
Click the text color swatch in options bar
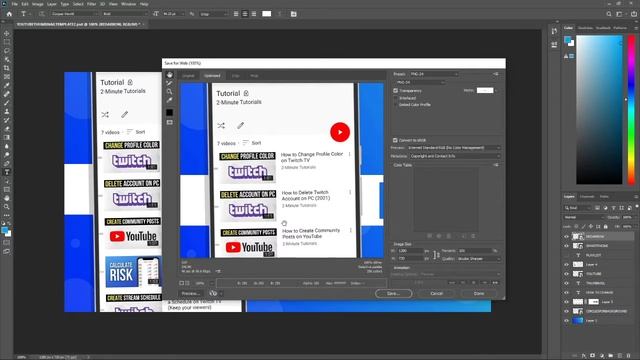point(267,14)
